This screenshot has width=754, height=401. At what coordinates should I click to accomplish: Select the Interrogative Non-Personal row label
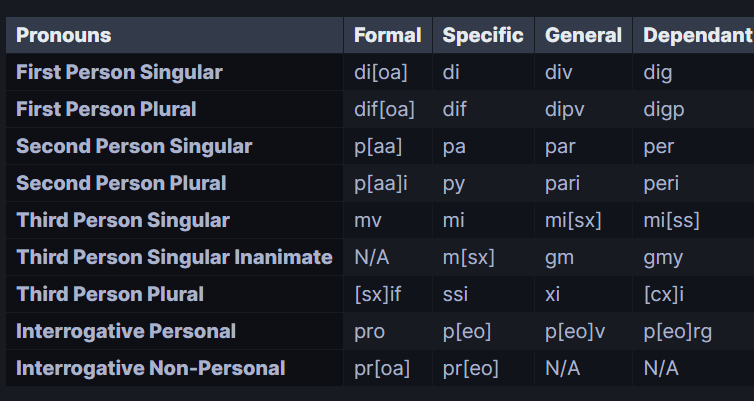[150, 368]
